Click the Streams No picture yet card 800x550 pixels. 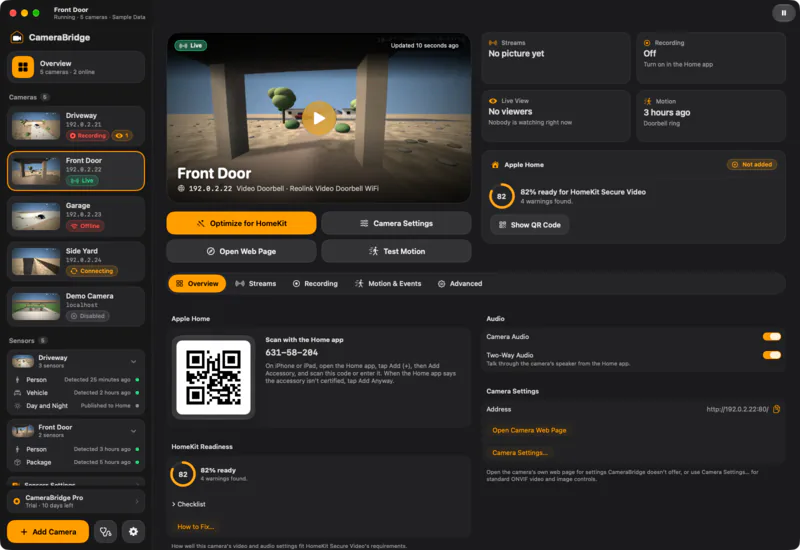556,58
